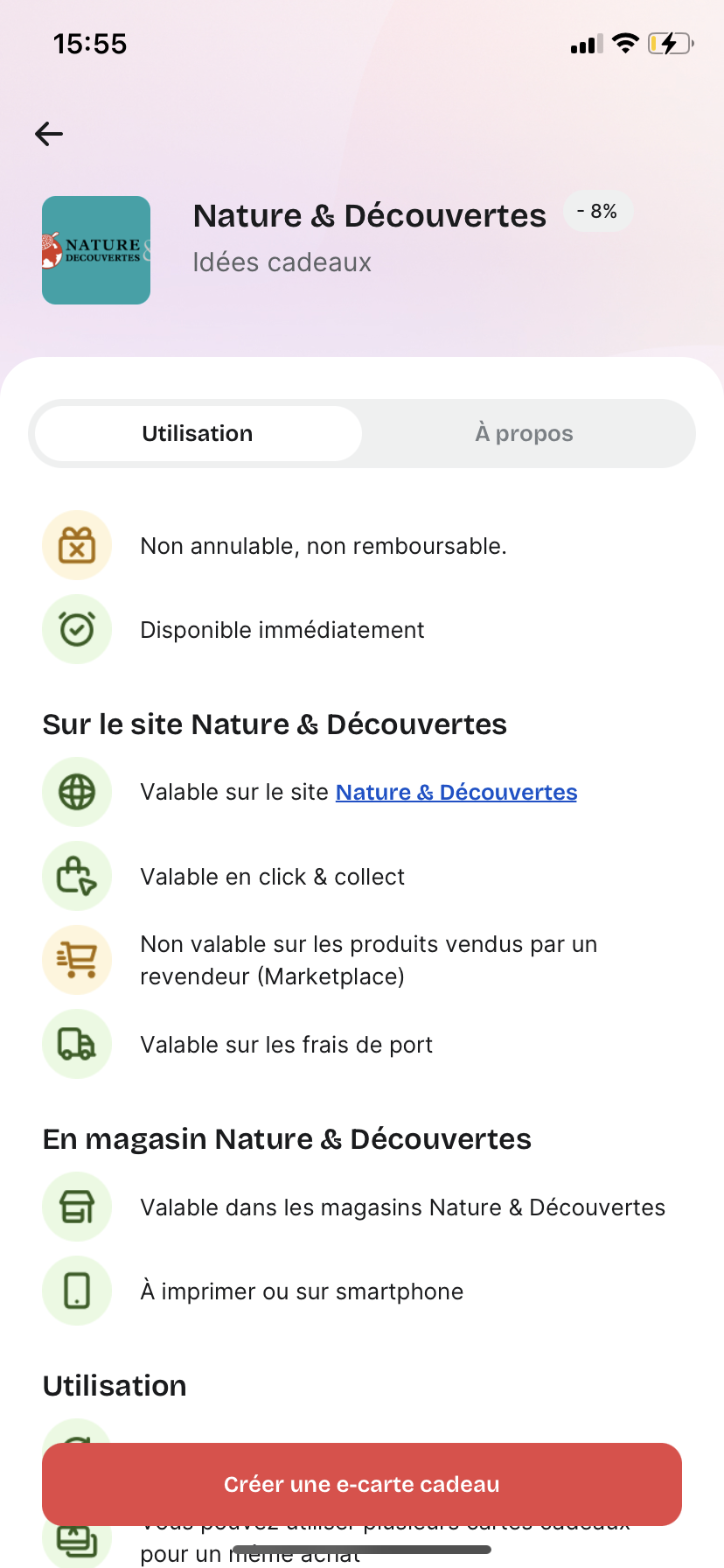Tap the Nature & Découvertes title heading

(x=370, y=215)
